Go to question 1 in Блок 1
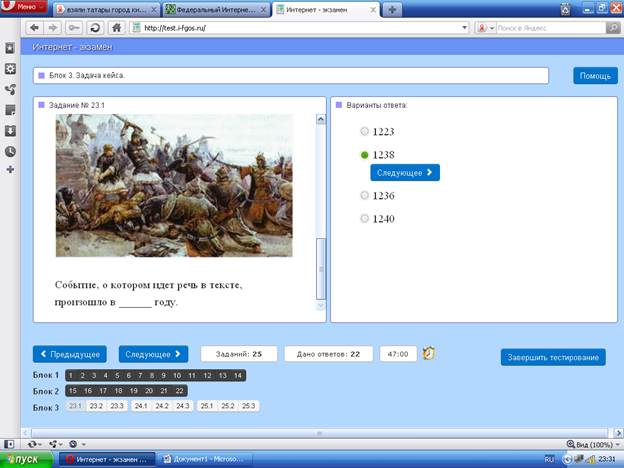The height and width of the screenshot is (468, 624). pos(71,375)
